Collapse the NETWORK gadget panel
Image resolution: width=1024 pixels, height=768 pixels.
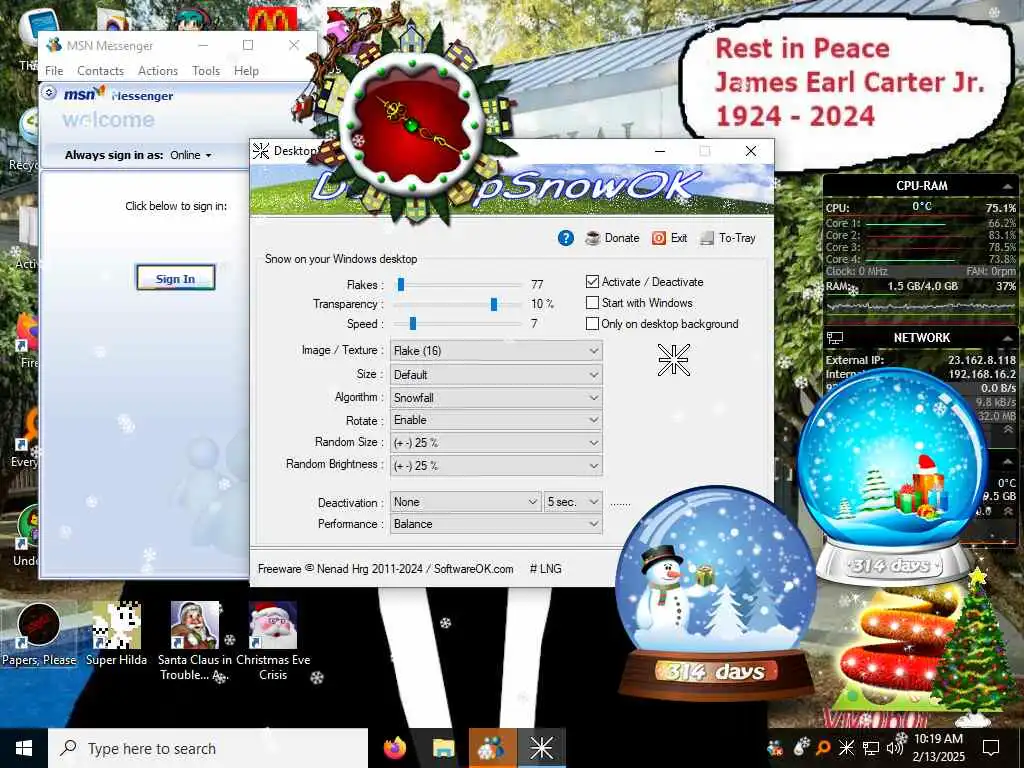[1008, 338]
